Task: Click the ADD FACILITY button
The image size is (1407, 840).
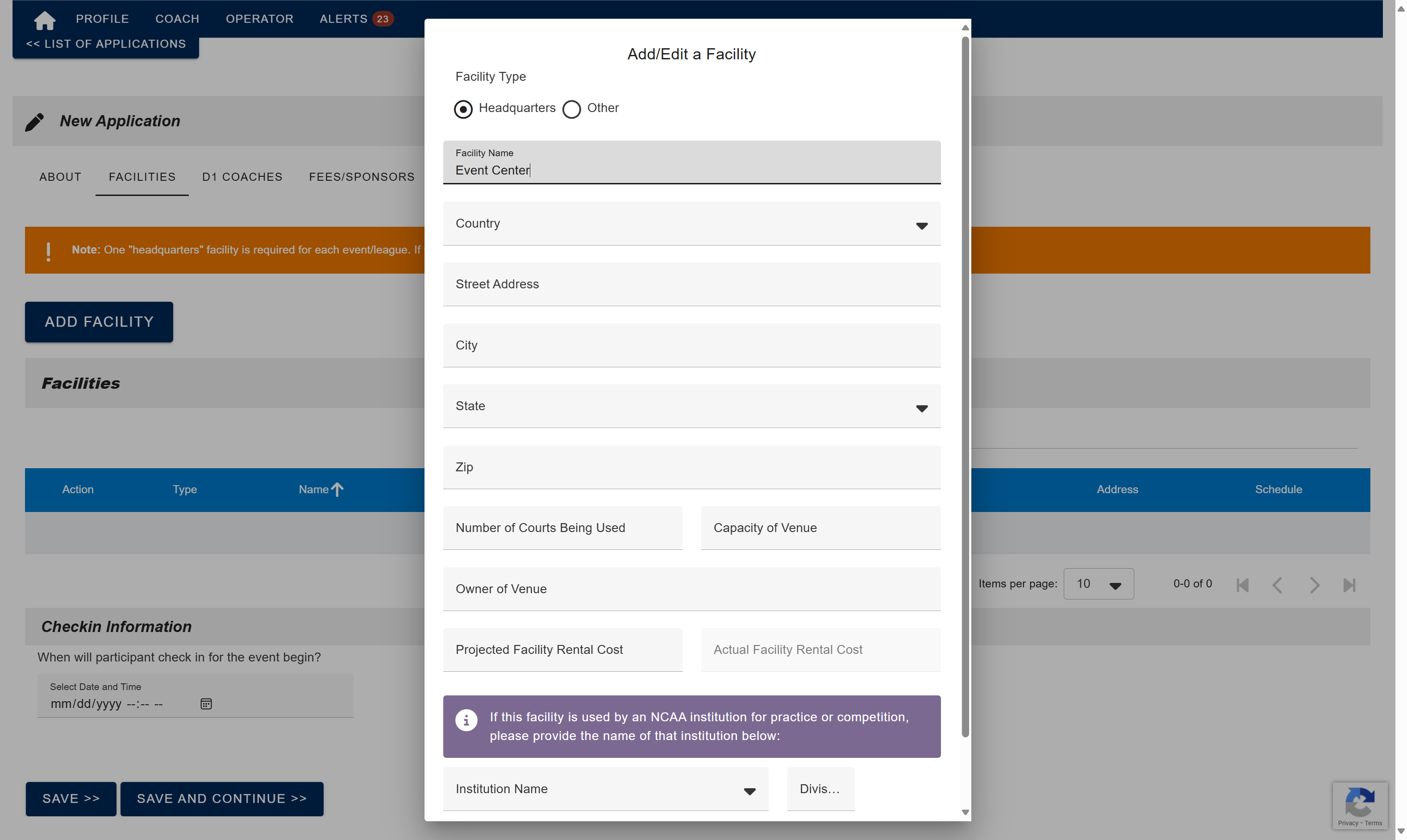Action: [99, 322]
